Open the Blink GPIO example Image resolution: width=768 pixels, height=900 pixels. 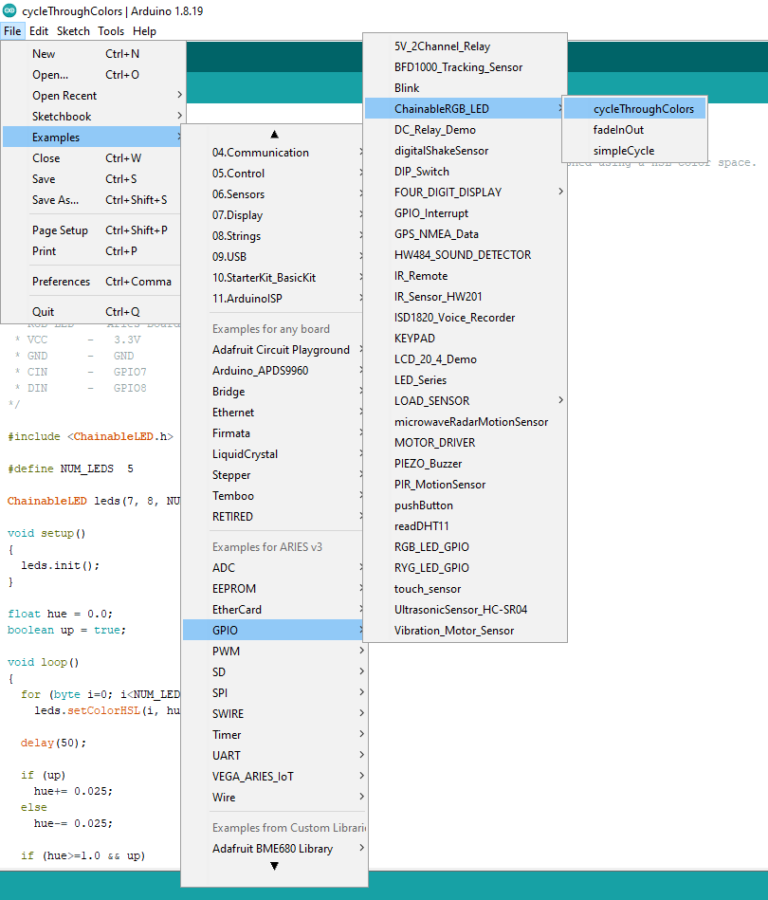[x=407, y=88]
